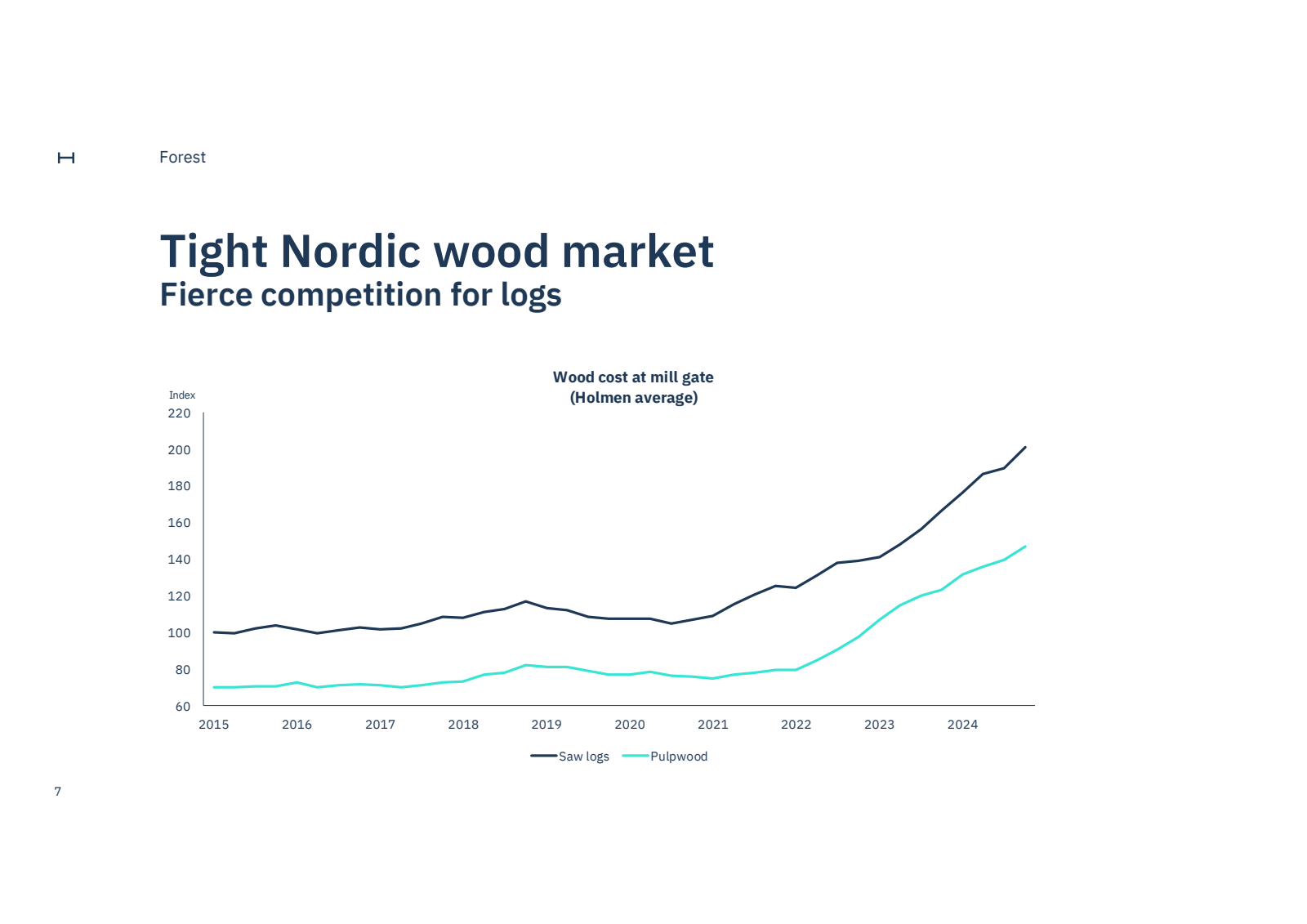Click the Saw logs legend label
Image resolution: width=1307 pixels, height=924 pixels.
[x=584, y=757]
